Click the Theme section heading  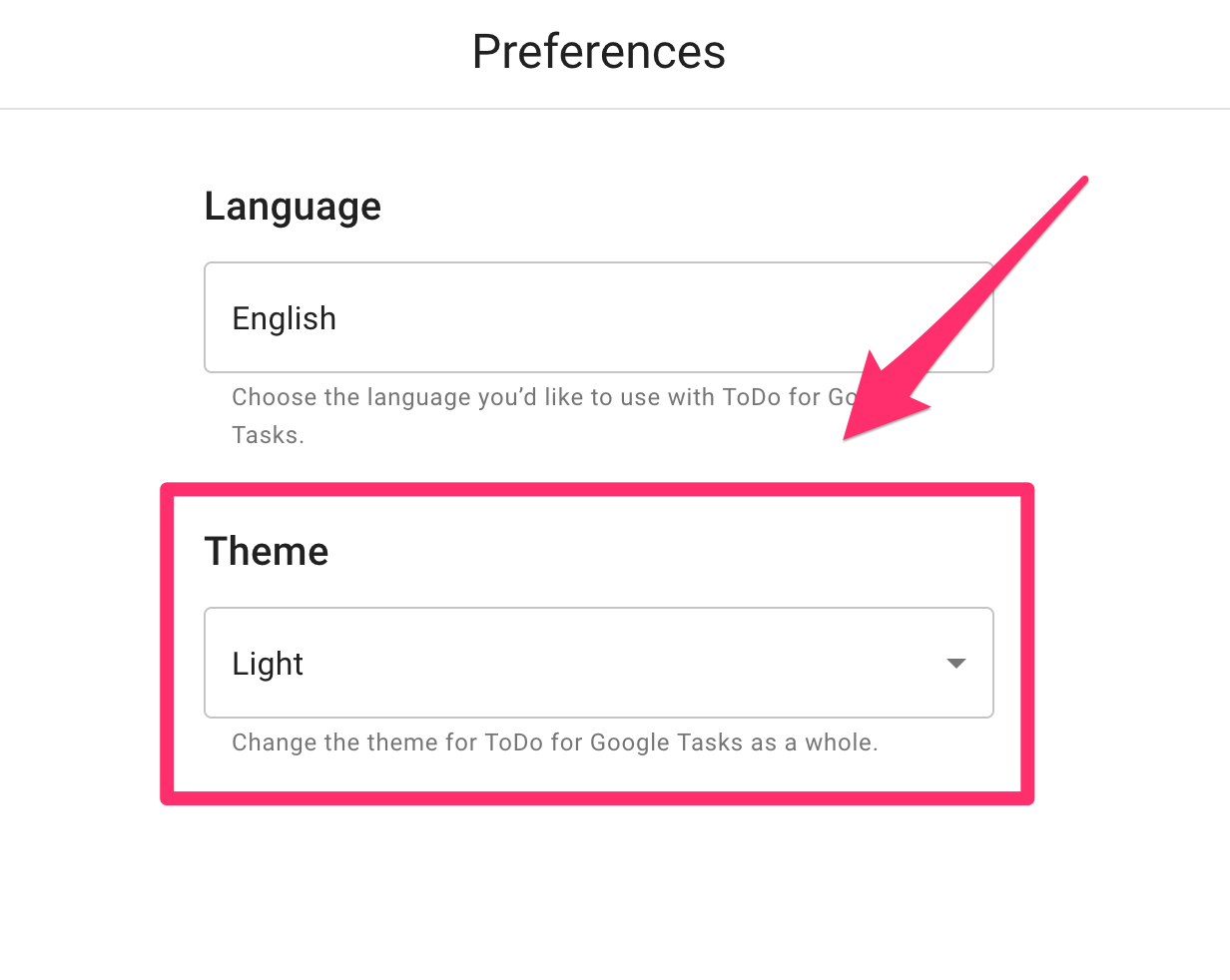point(267,551)
